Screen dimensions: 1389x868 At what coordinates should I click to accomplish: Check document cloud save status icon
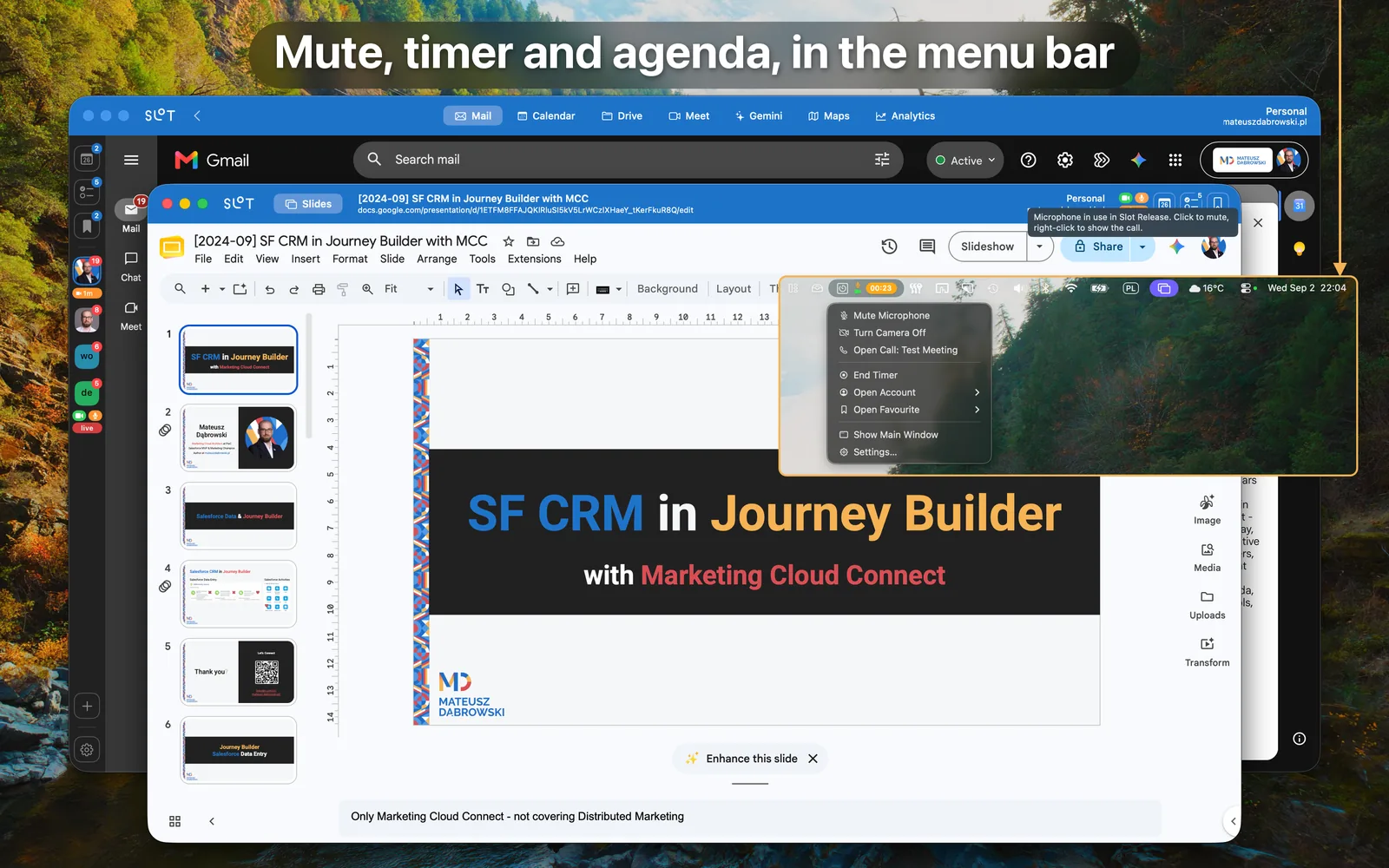point(558,241)
